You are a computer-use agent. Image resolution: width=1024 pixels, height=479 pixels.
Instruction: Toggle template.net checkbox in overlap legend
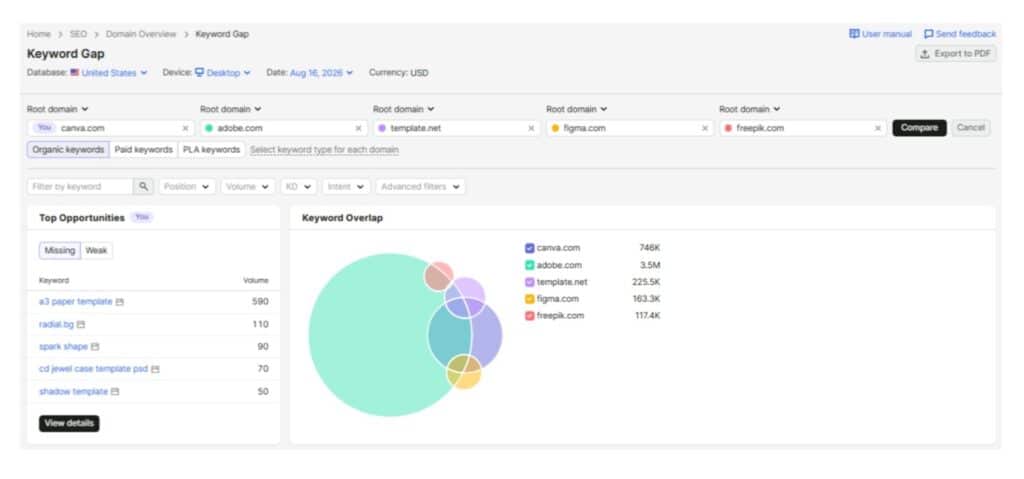530,282
